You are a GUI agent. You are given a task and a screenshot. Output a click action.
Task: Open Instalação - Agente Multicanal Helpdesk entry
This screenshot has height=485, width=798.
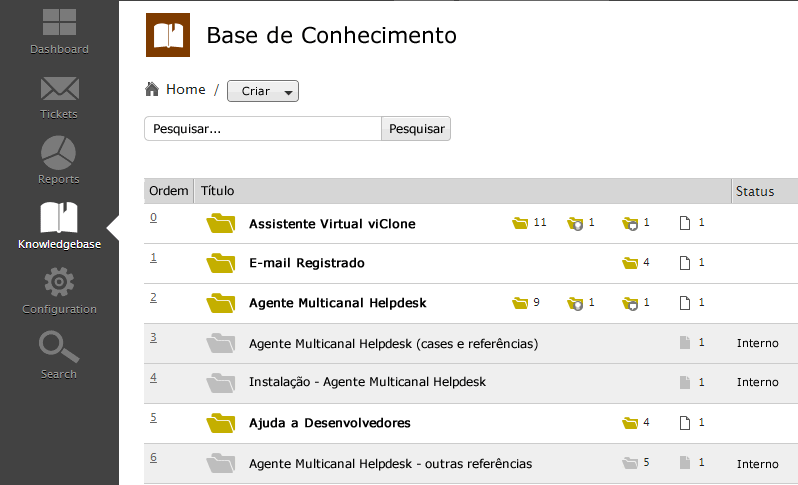pyautogui.click(x=367, y=382)
